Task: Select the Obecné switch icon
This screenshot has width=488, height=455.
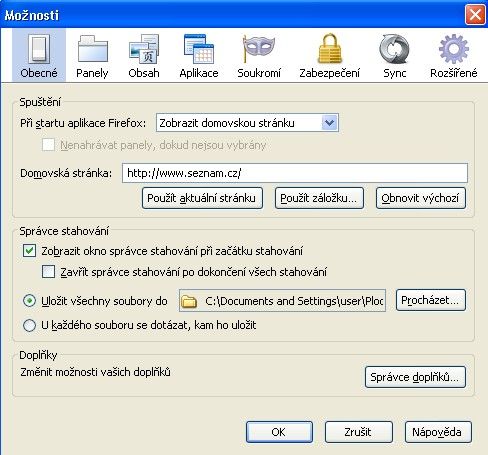Action: click(x=39, y=49)
